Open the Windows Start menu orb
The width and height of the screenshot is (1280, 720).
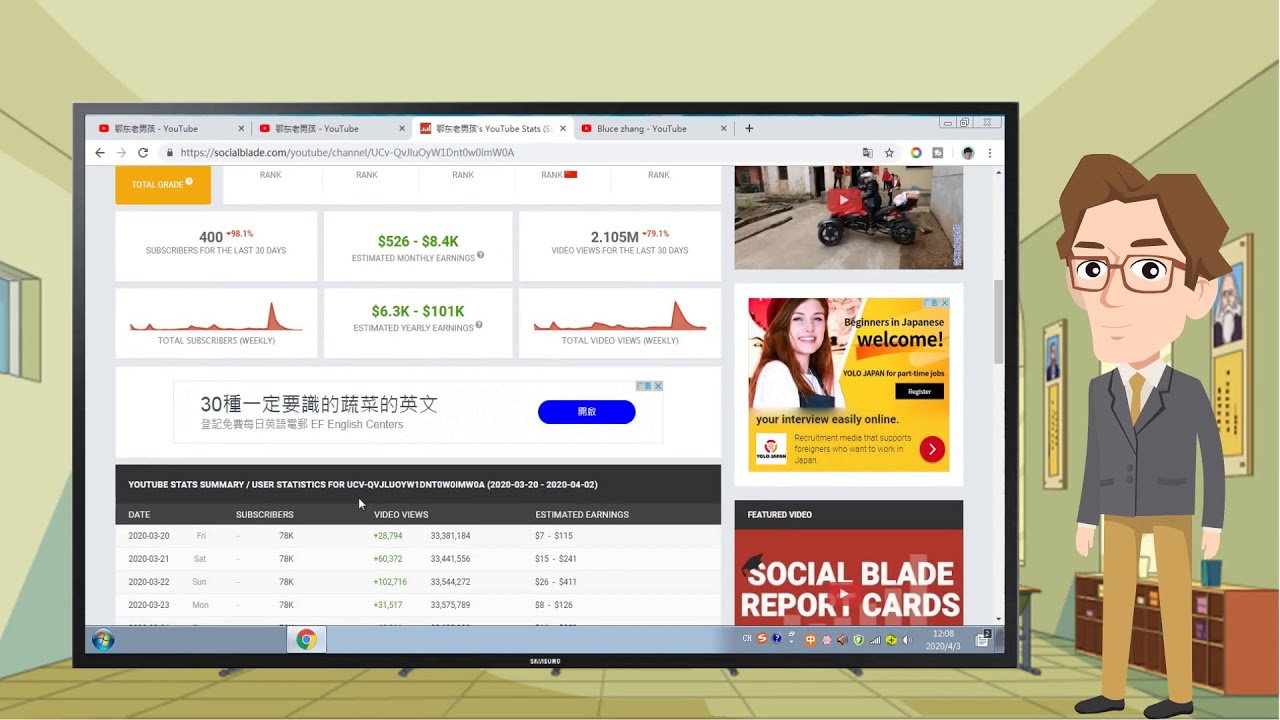coord(103,640)
